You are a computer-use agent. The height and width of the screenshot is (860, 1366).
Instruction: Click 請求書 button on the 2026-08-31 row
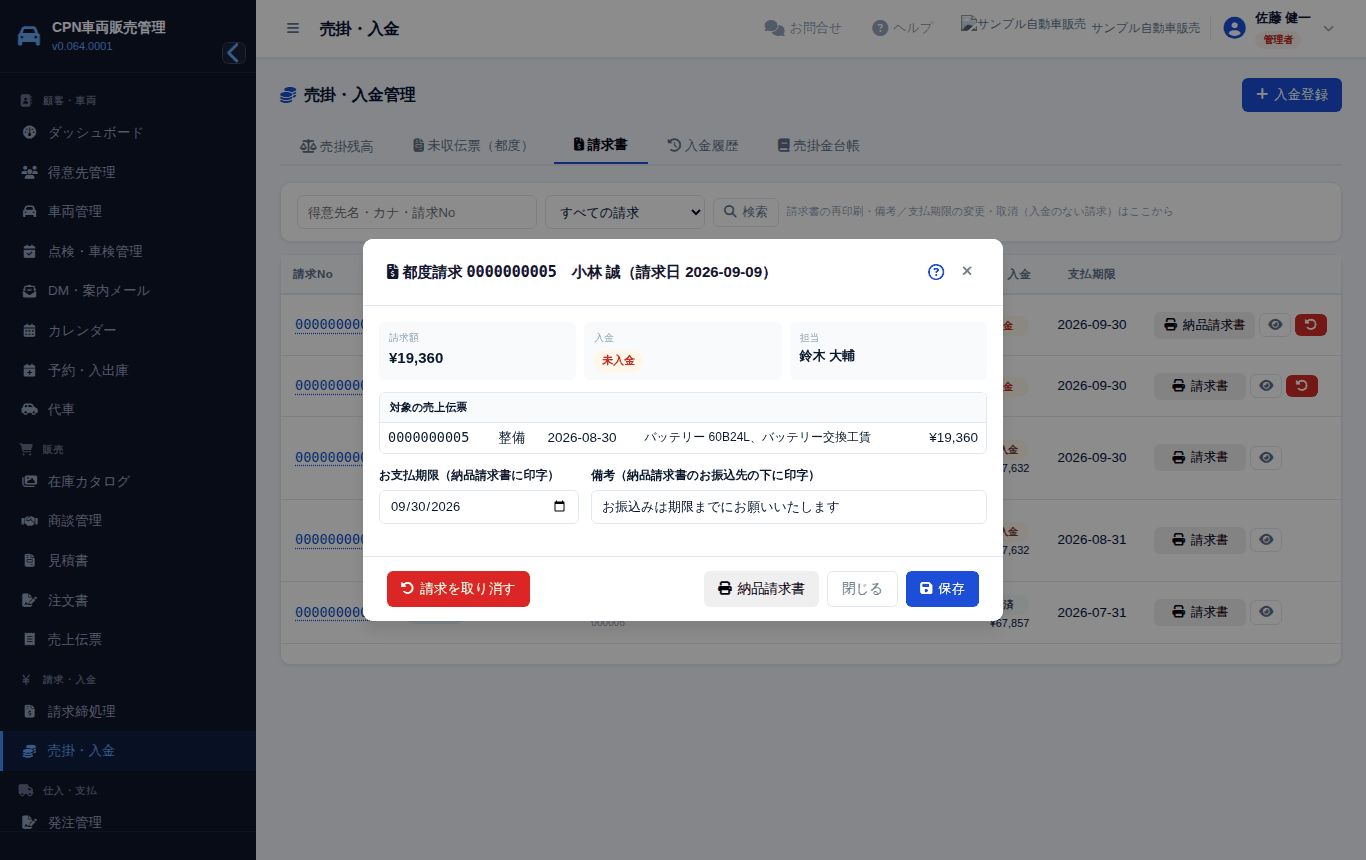(1200, 540)
